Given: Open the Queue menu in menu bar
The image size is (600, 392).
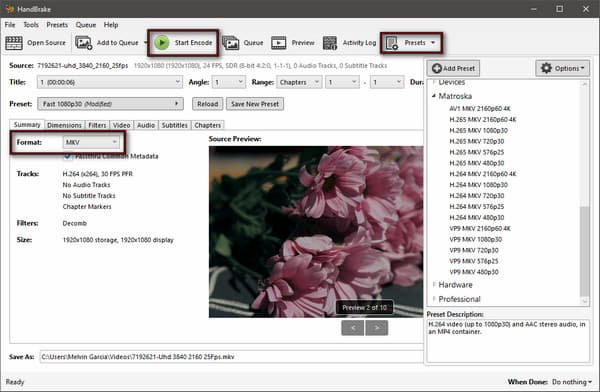Looking at the screenshot, I should point(86,25).
